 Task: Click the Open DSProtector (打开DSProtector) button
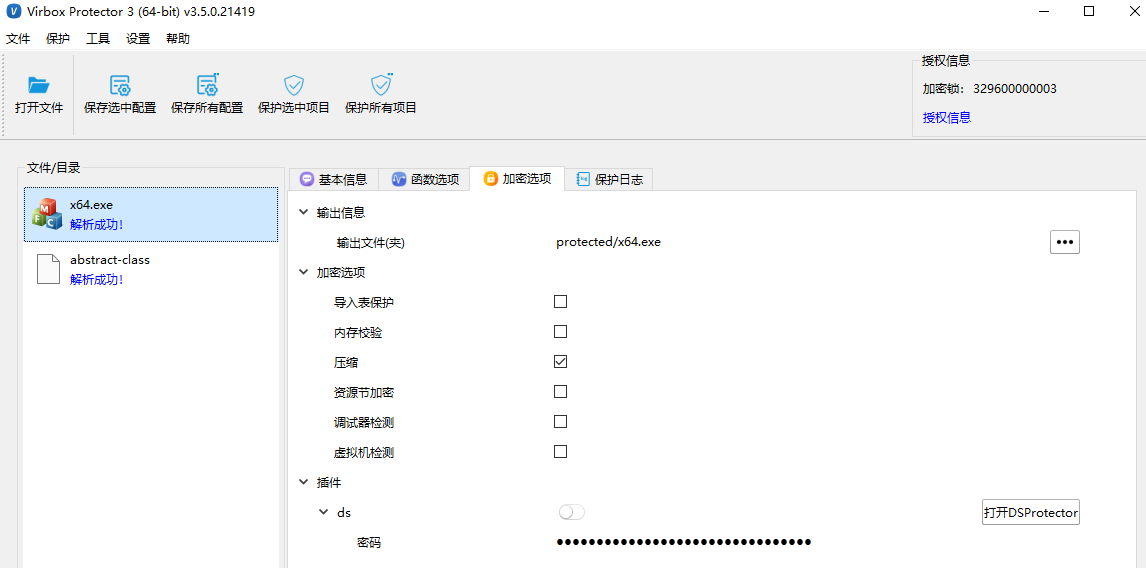tap(1031, 512)
